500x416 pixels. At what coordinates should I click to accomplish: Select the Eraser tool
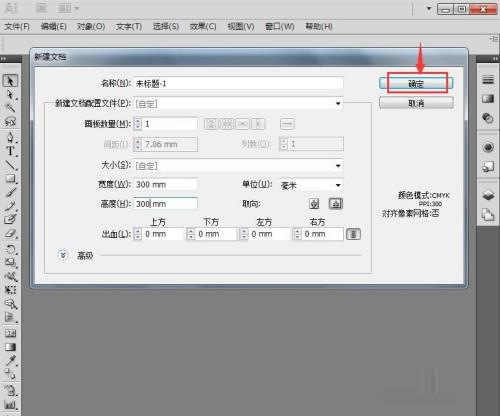point(10,233)
